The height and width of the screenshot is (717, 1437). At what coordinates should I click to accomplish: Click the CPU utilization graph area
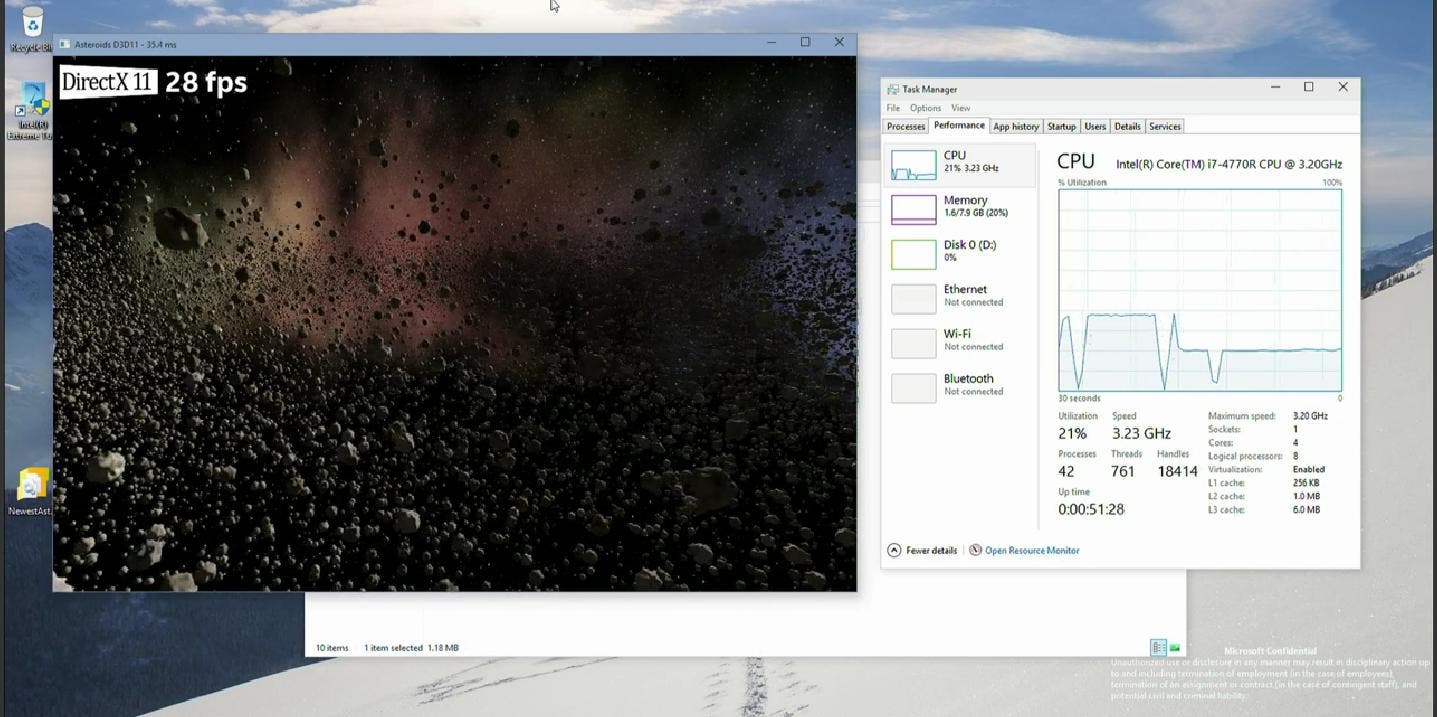point(1200,290)
